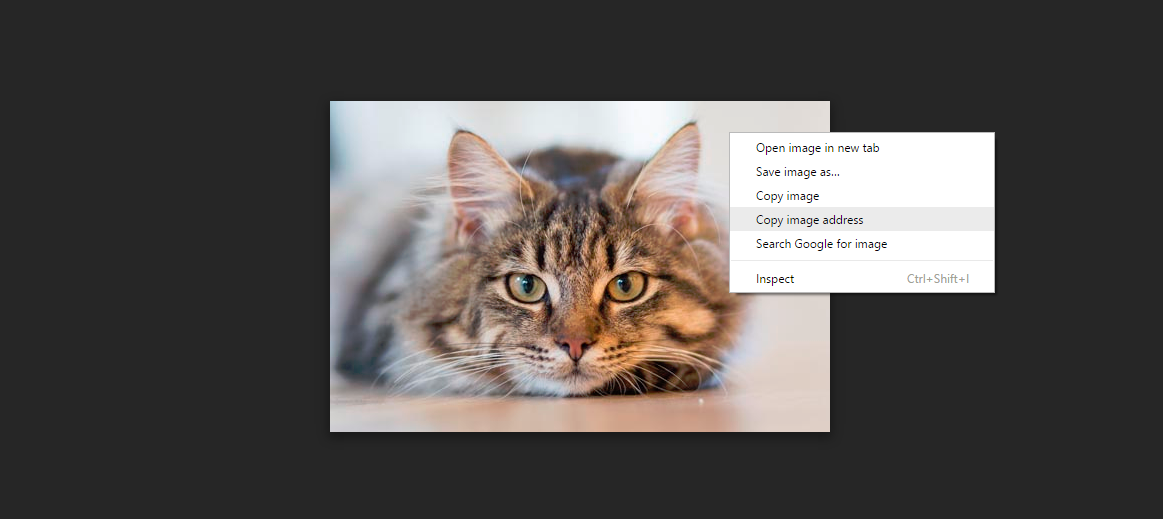Select "Save image as..." menu entry

[x=862, y=171]
